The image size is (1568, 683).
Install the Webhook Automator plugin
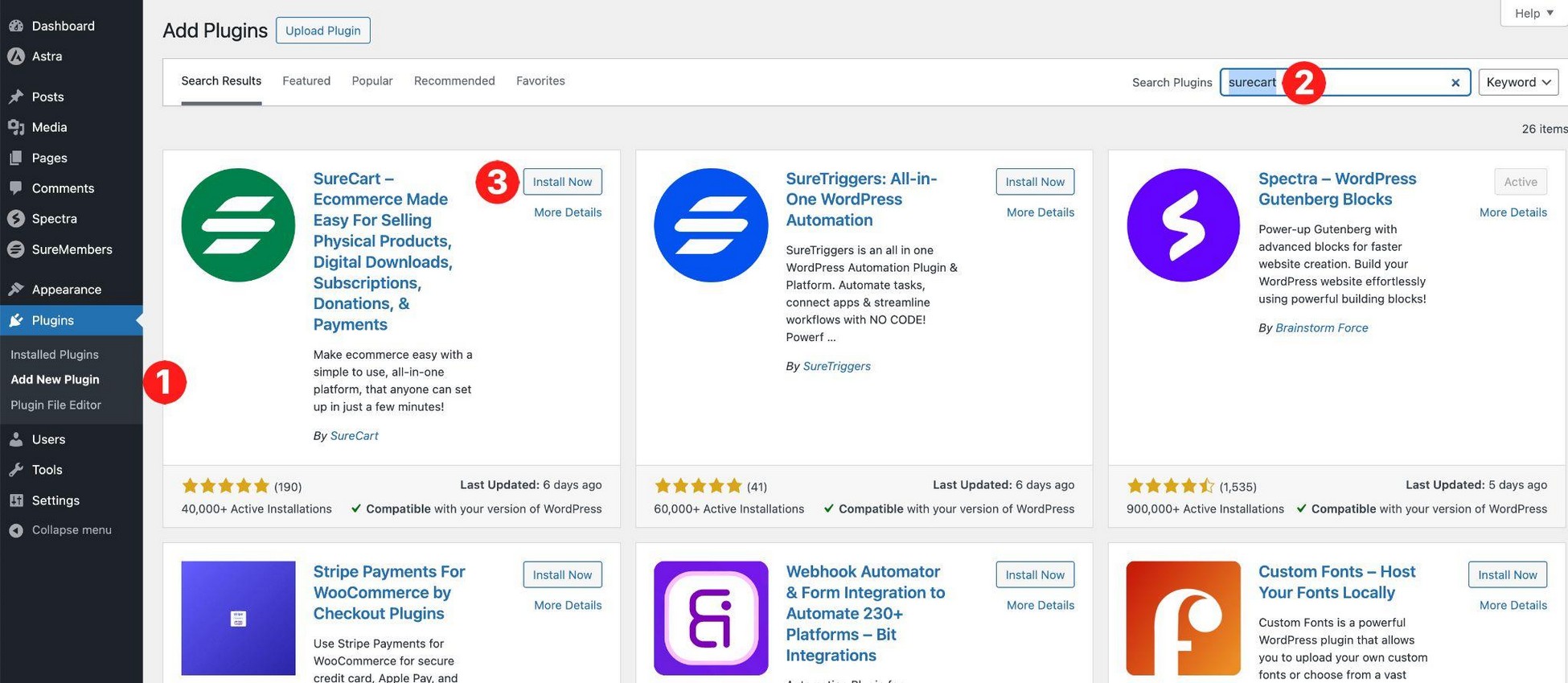click(x=1035, y=574)
